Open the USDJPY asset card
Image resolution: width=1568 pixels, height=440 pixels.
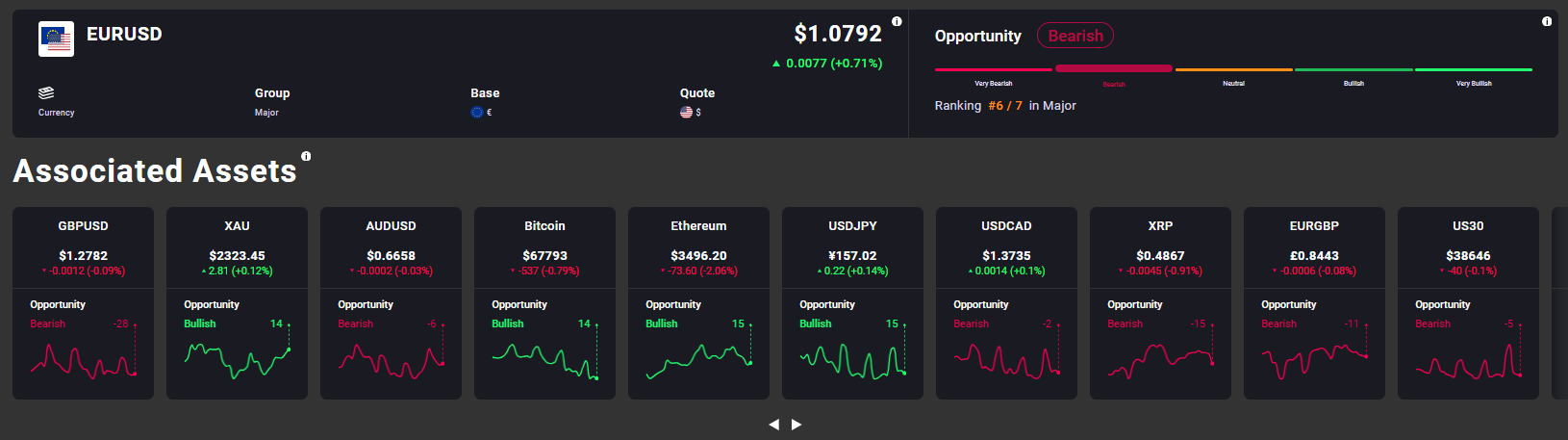click(852, 303)
